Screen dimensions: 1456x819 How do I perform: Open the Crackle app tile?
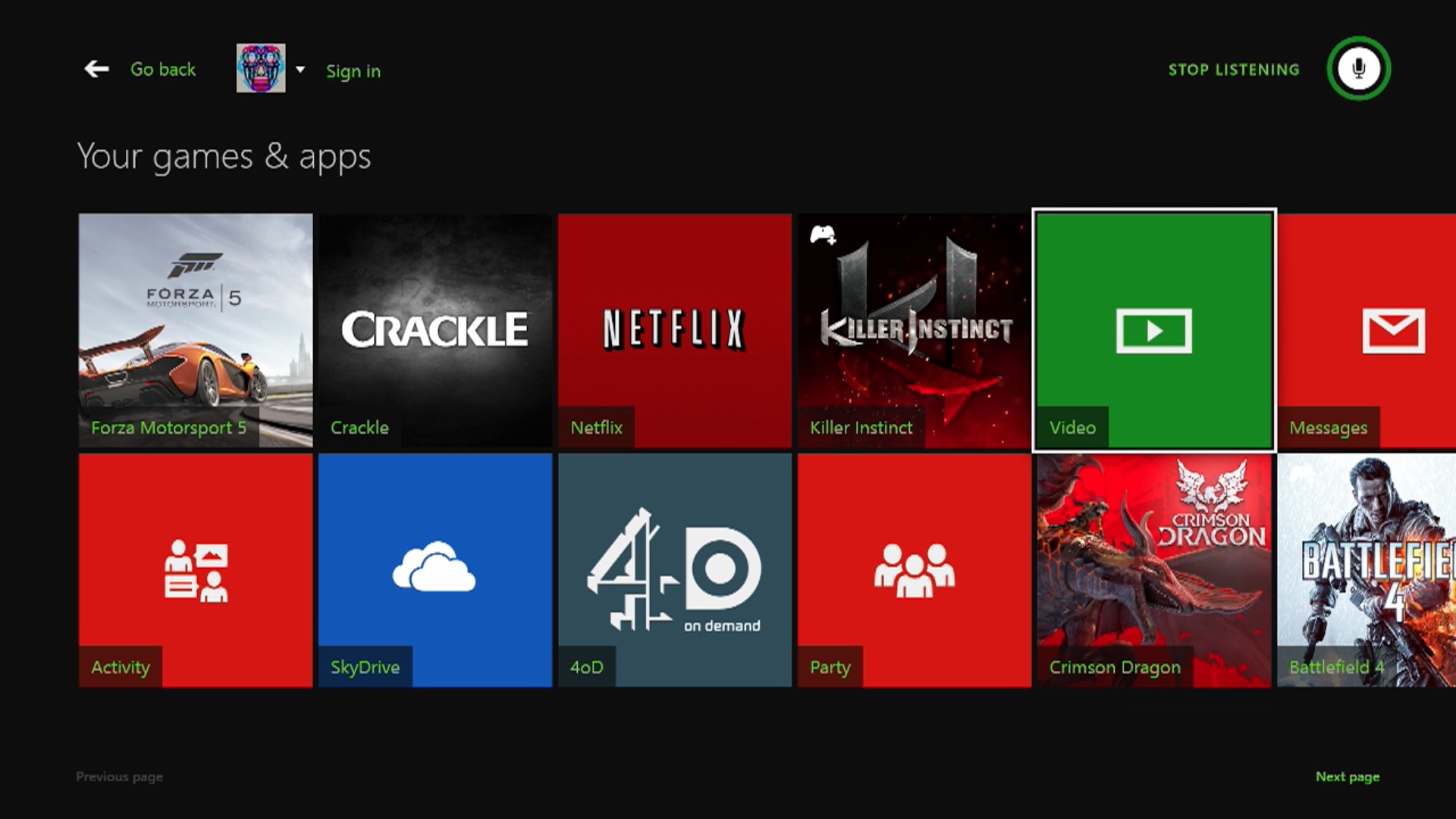(x=435, y=330)
